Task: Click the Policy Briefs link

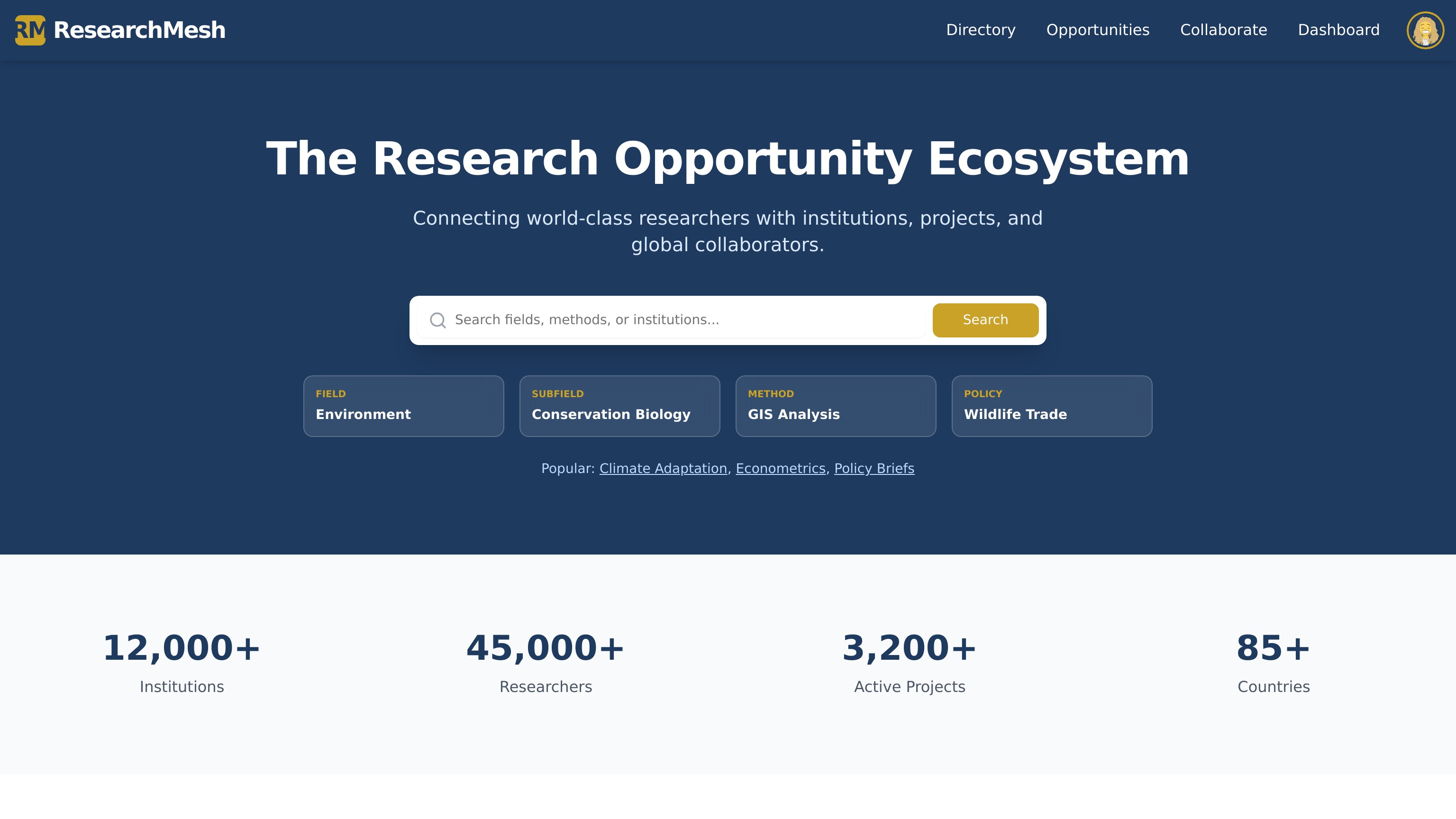Action: [874, 469]
